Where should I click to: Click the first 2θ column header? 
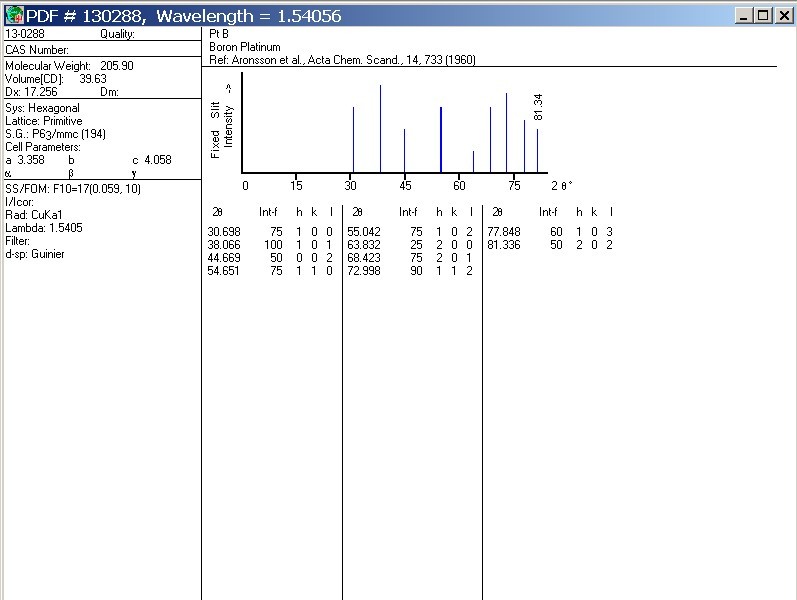click(x=218, y=212)
